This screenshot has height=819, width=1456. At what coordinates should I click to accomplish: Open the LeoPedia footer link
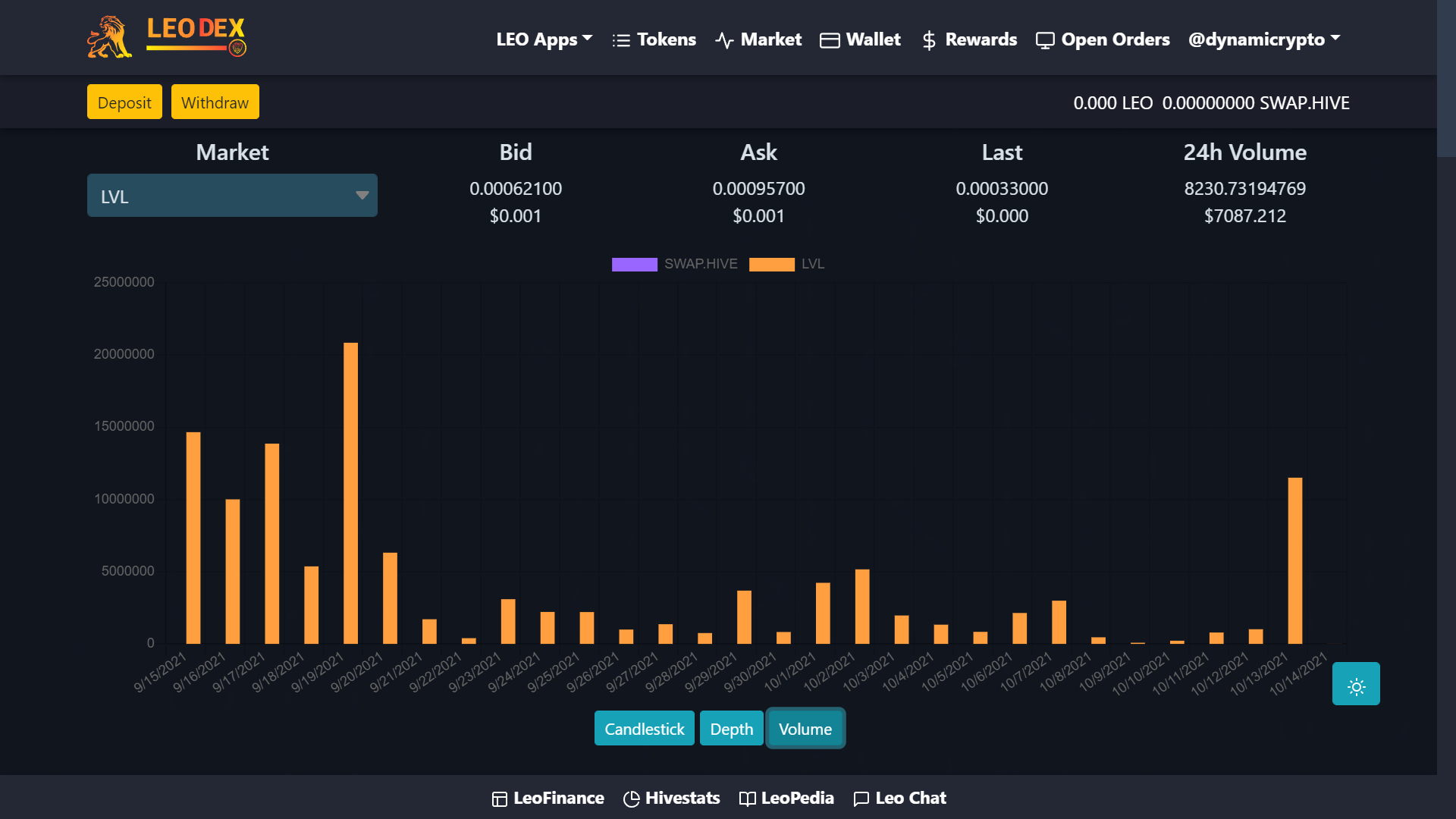[x=786, y=799]
